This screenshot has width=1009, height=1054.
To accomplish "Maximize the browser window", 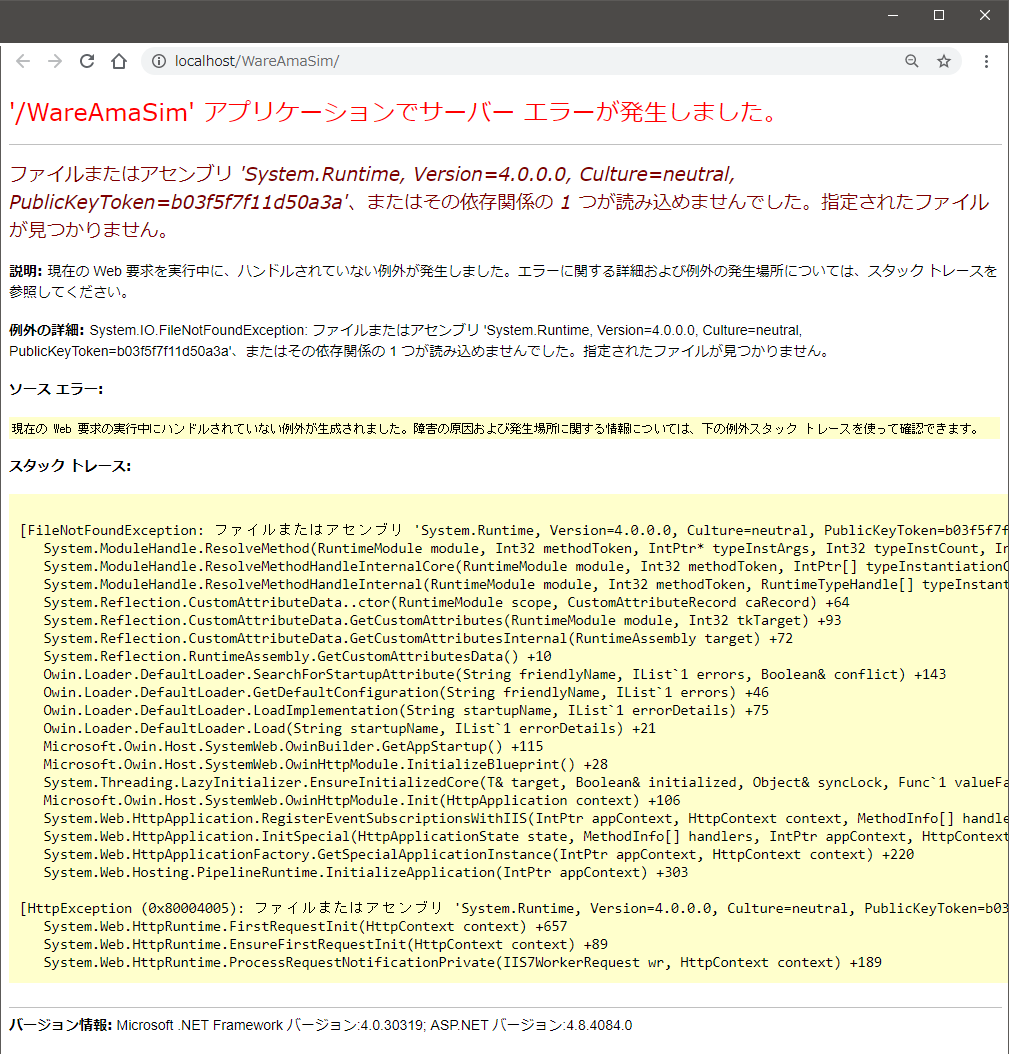I will 939,15.
